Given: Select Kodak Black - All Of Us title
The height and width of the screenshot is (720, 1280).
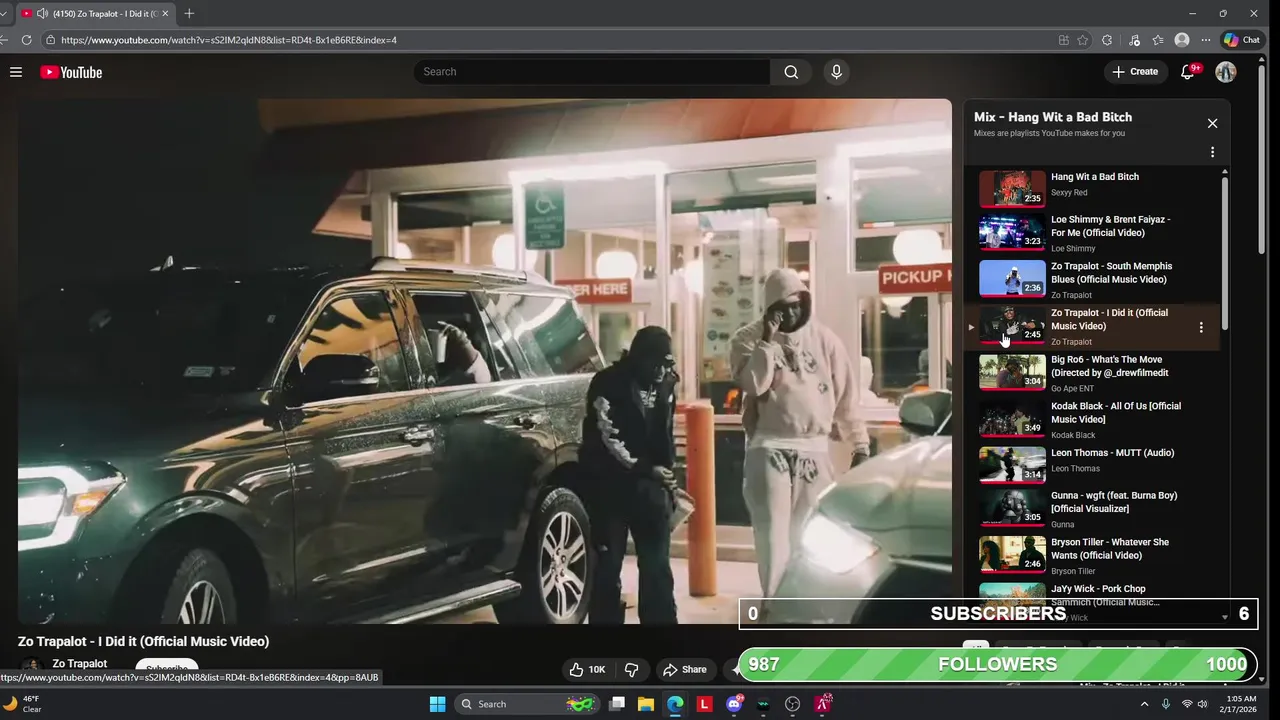Looking at the screenshot, I should coord(1115,413).
